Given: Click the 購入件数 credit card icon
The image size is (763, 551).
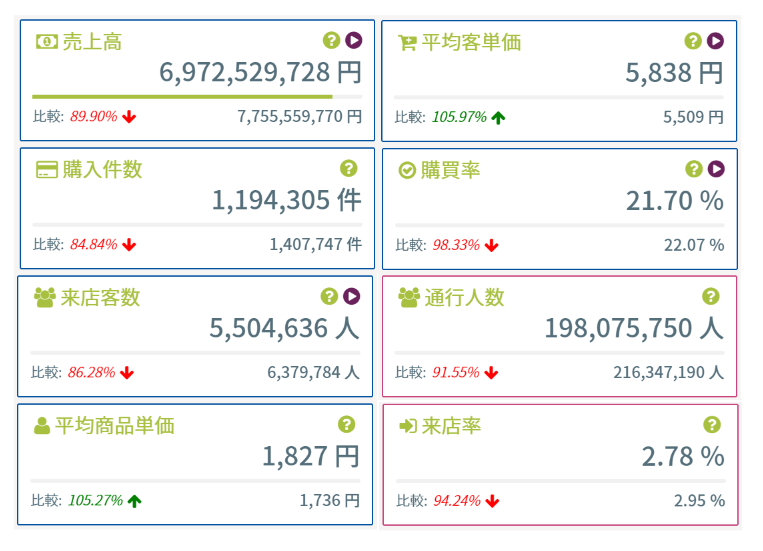Looking at the screenshot, I should click(x=47, y=170).
